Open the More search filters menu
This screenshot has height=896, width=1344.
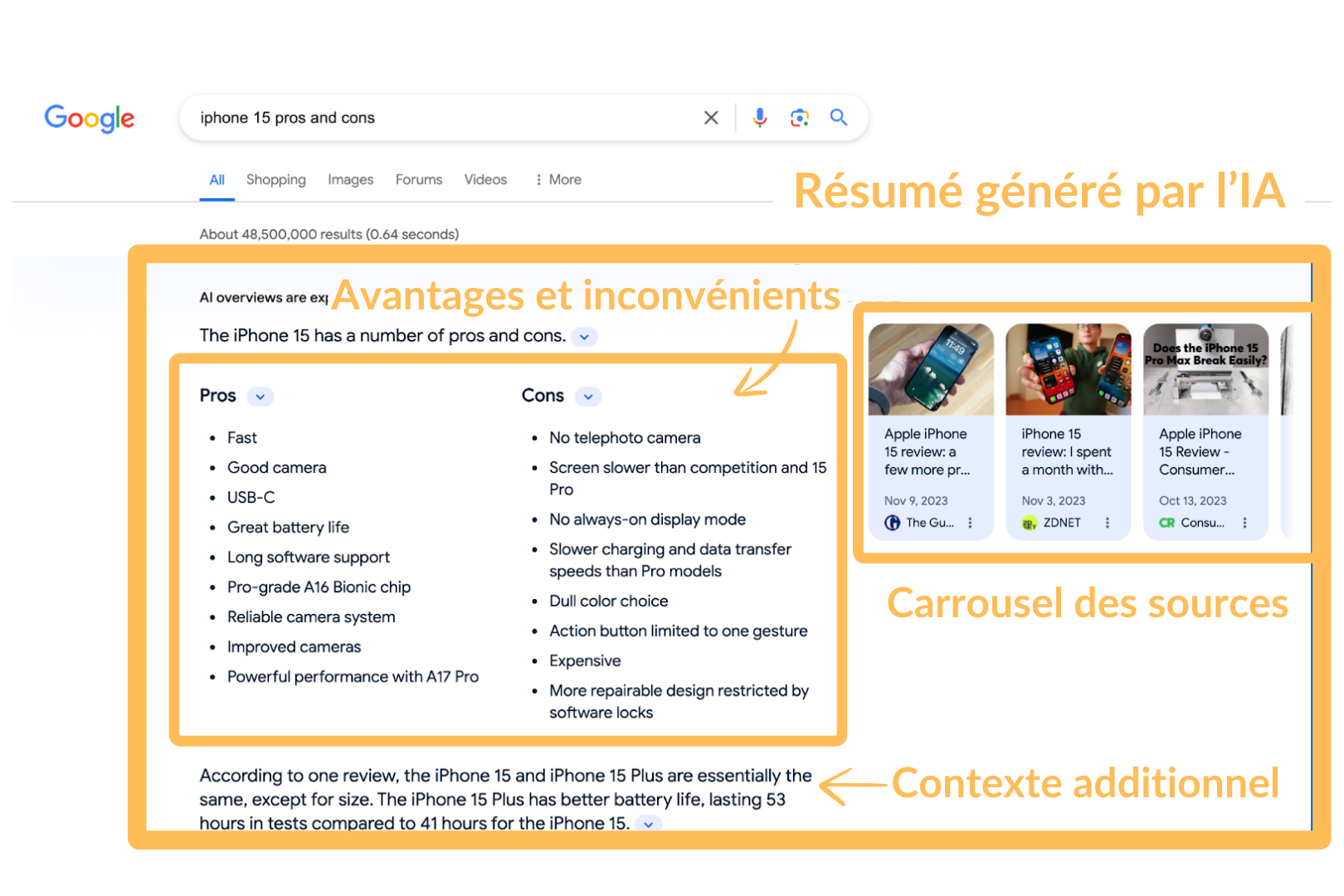[x=558, y=179]
